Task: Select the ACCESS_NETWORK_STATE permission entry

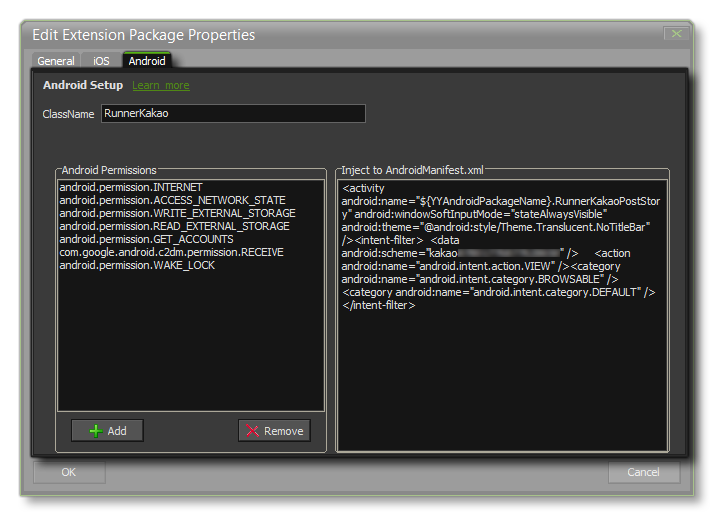Action: 172,201
